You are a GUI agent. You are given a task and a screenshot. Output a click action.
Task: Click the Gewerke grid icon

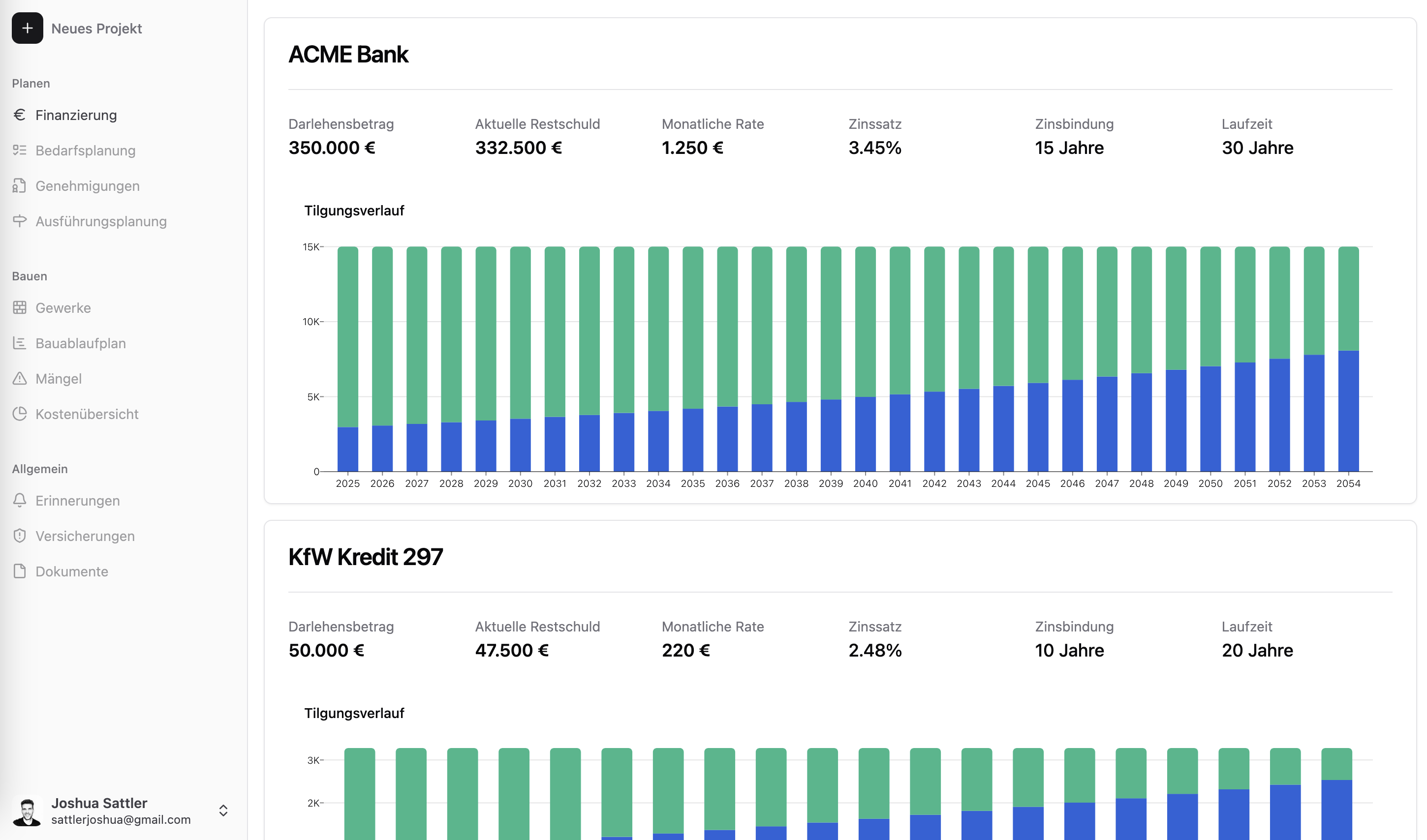pyautogui.click(x=19, y=307)
